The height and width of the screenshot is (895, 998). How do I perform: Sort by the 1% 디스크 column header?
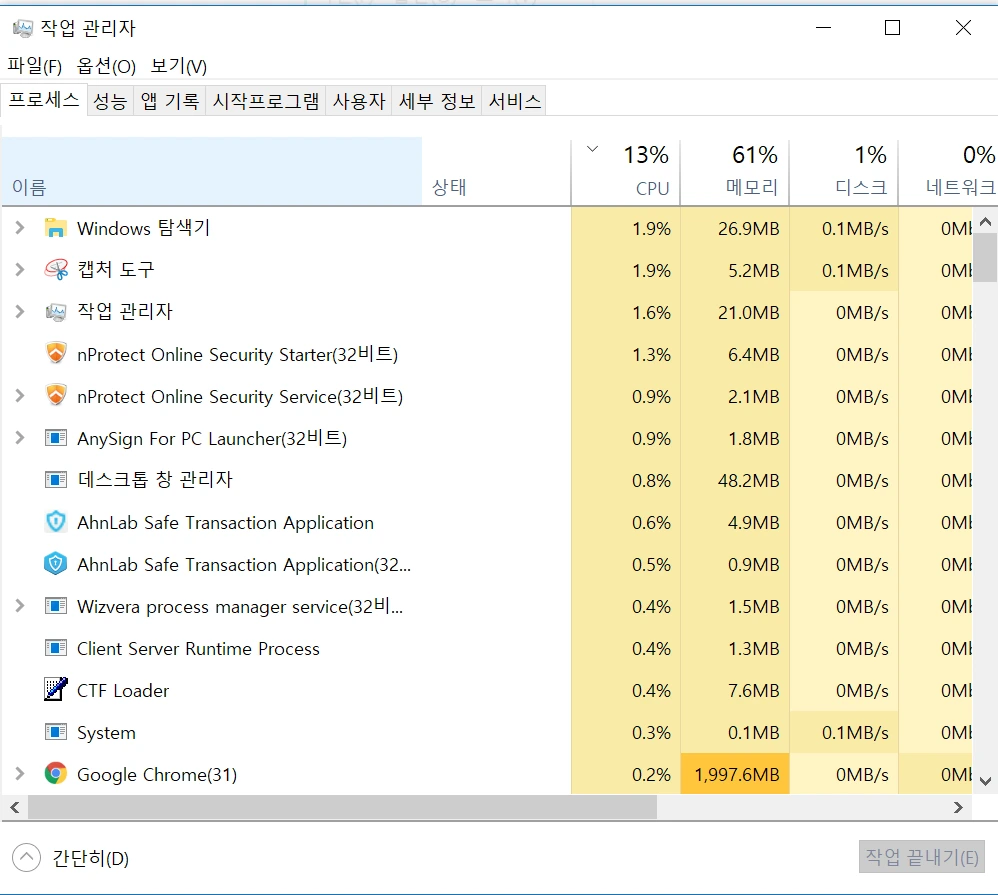(843, 171)
